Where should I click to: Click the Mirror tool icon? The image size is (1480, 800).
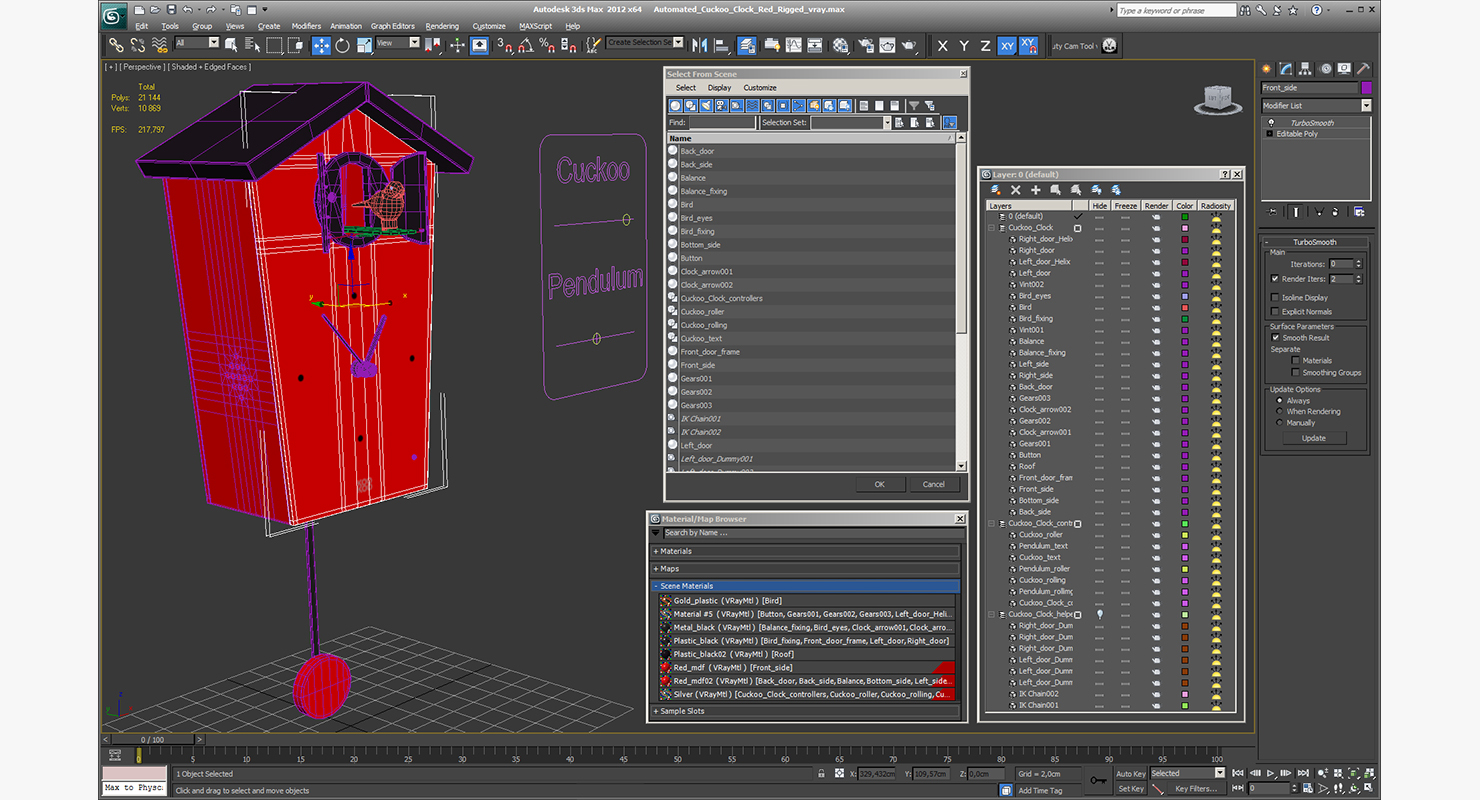click(x=700, y=45)
